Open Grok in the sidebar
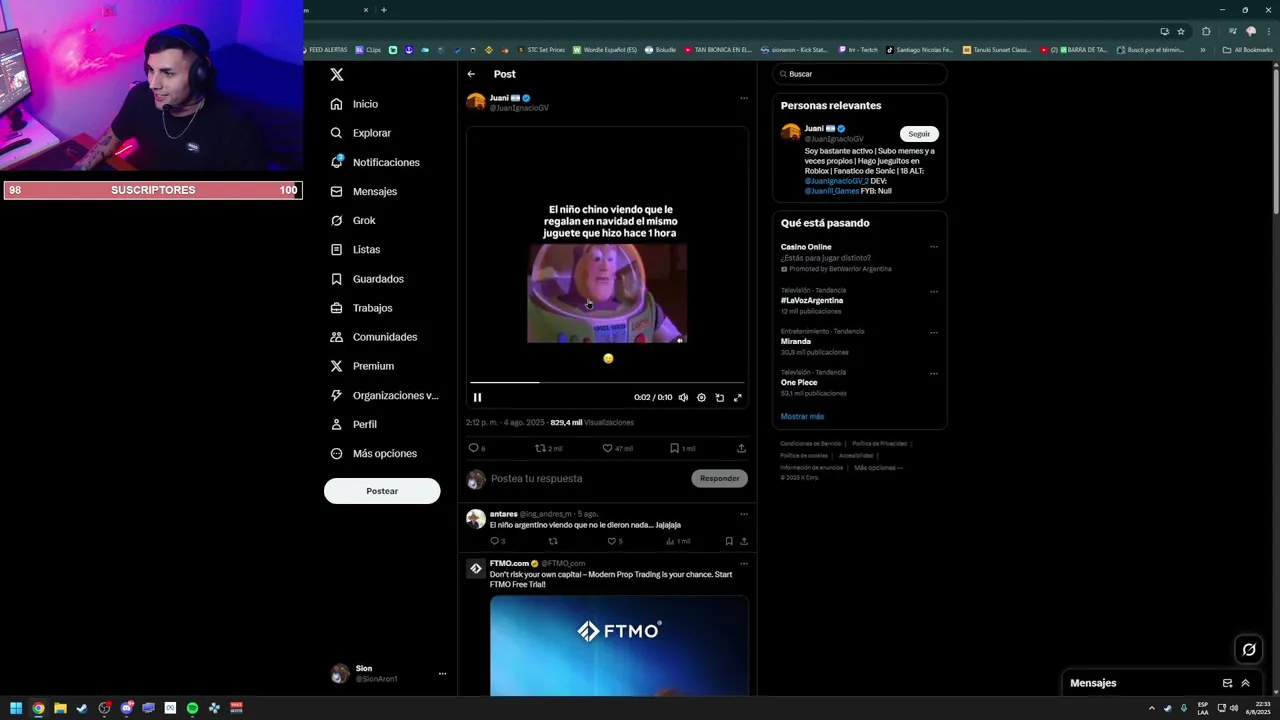The height and width of the screenshot is (720, 1280). coord(353,220)
